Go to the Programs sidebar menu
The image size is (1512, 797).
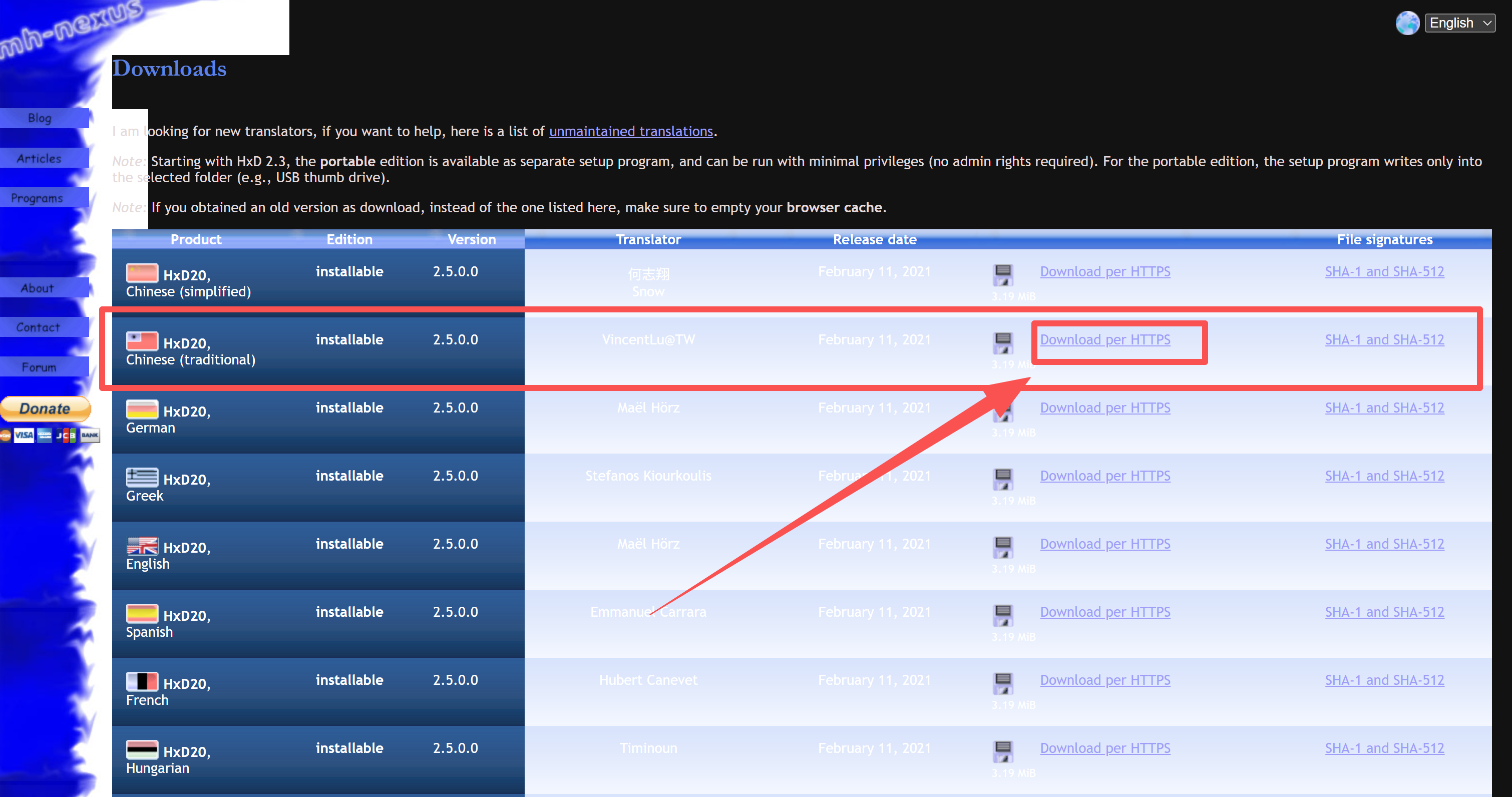click(37, 198)
